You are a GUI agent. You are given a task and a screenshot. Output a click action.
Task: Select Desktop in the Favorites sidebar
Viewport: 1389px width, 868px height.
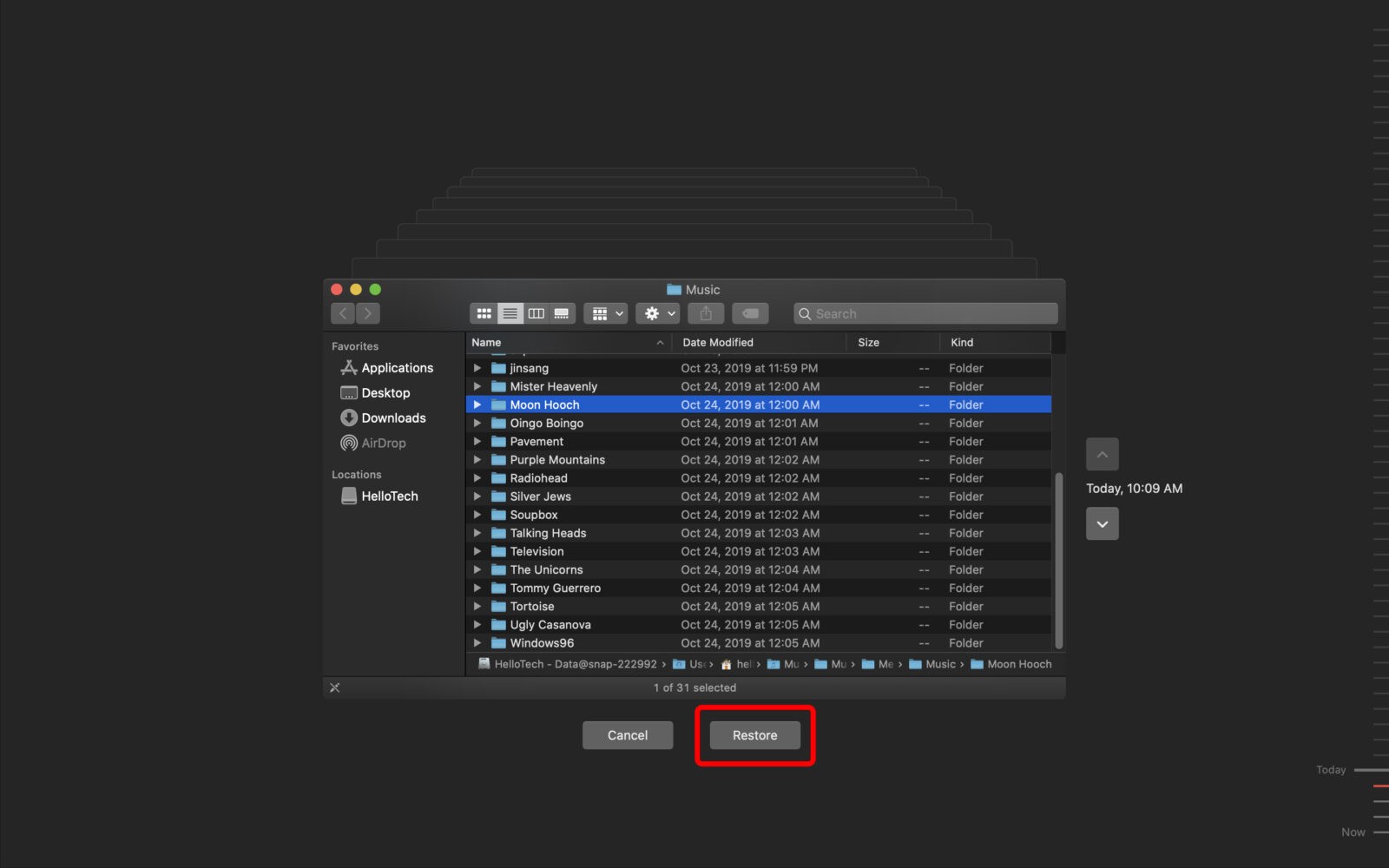385,392
